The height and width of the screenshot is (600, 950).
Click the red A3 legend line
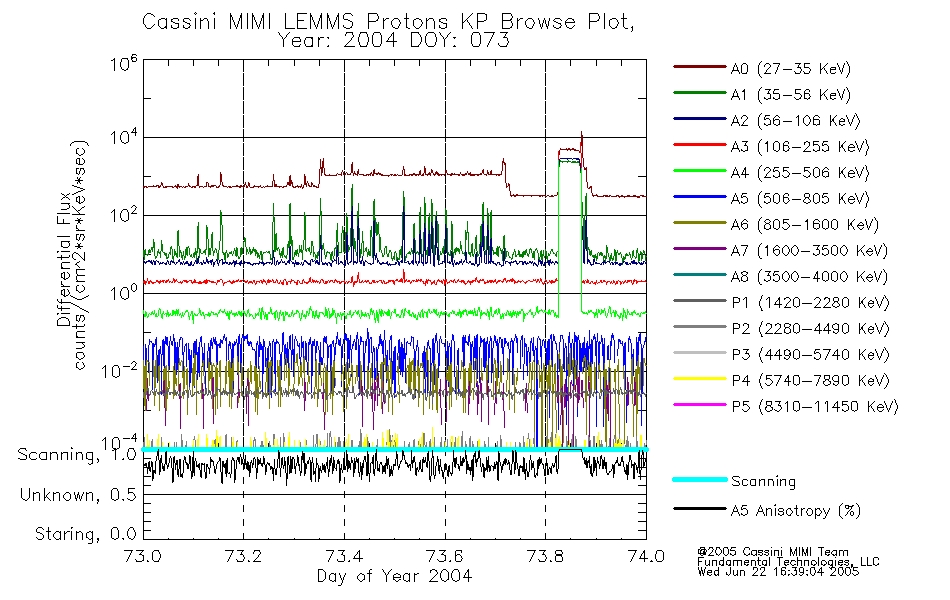(x=700, y=145)
